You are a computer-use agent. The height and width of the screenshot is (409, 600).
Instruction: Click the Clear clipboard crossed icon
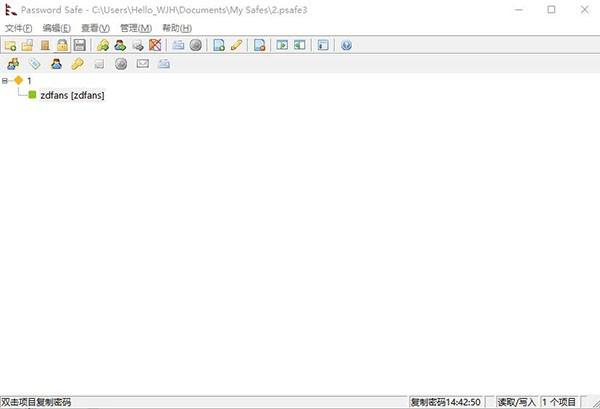coord(155,46)
